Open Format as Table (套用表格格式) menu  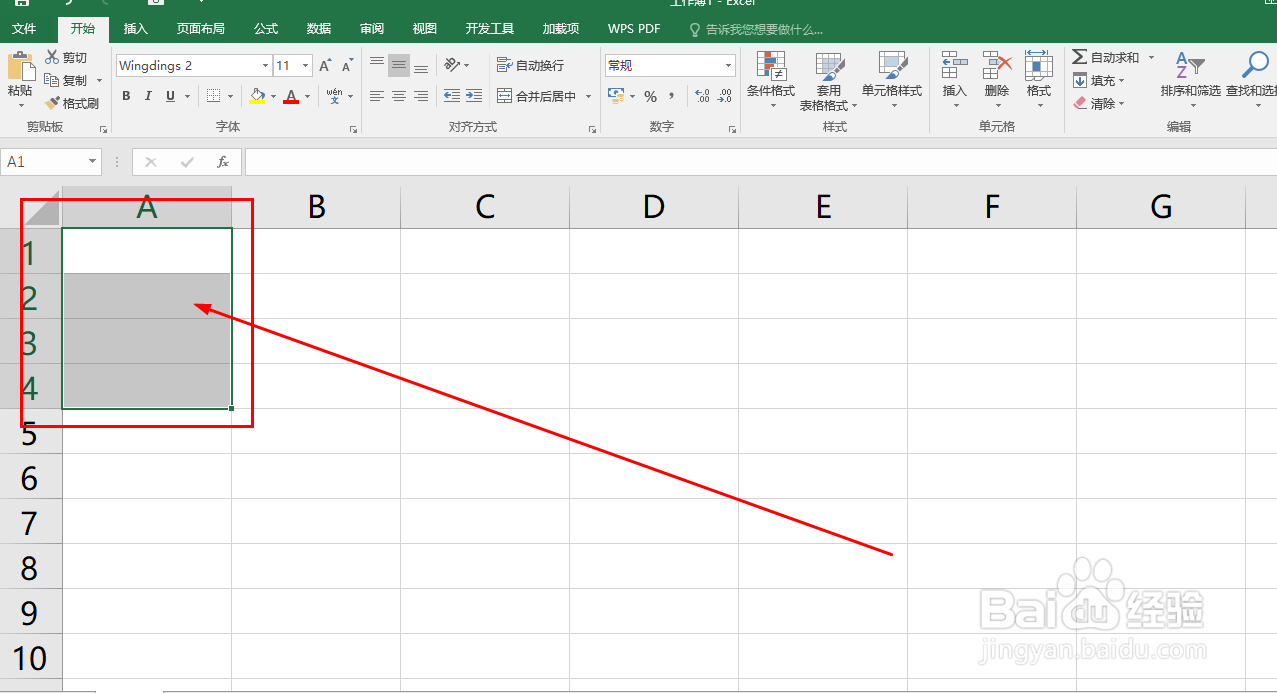(829, 80)
